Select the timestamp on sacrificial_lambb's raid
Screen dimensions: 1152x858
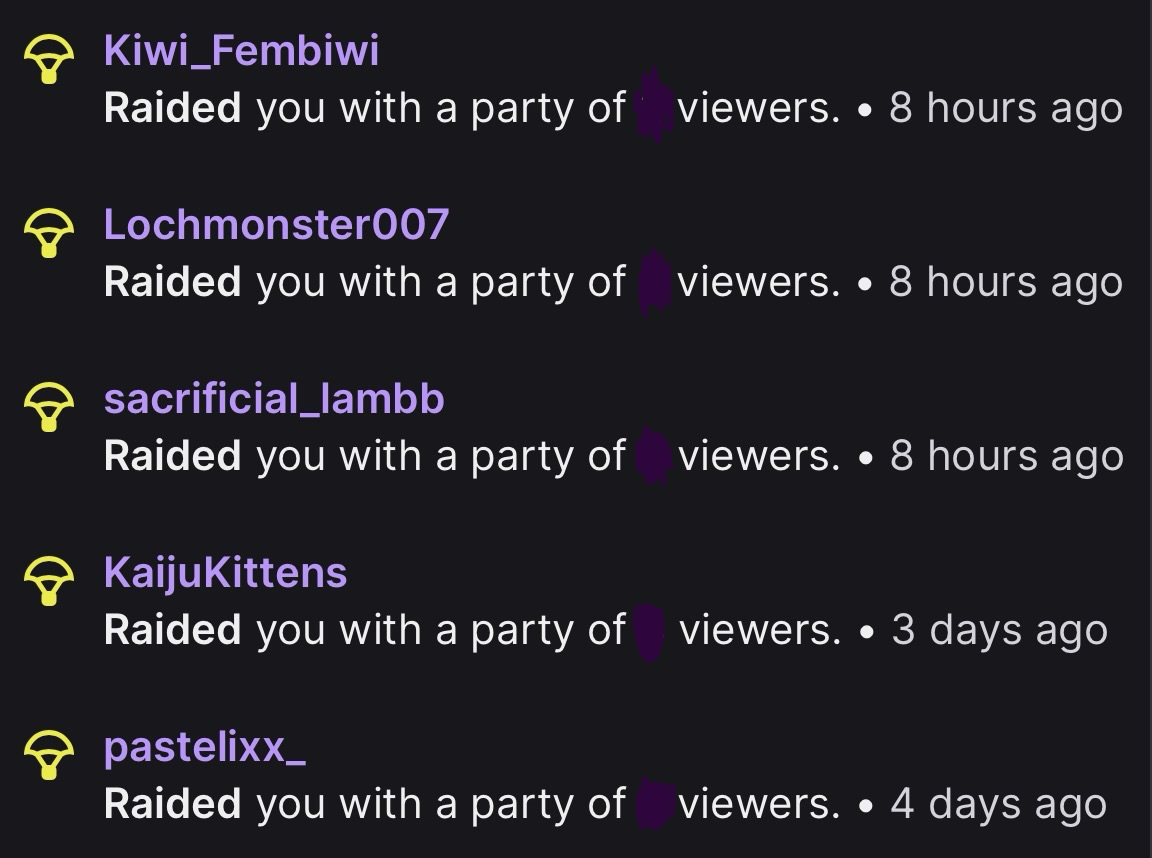[1005, 456]
